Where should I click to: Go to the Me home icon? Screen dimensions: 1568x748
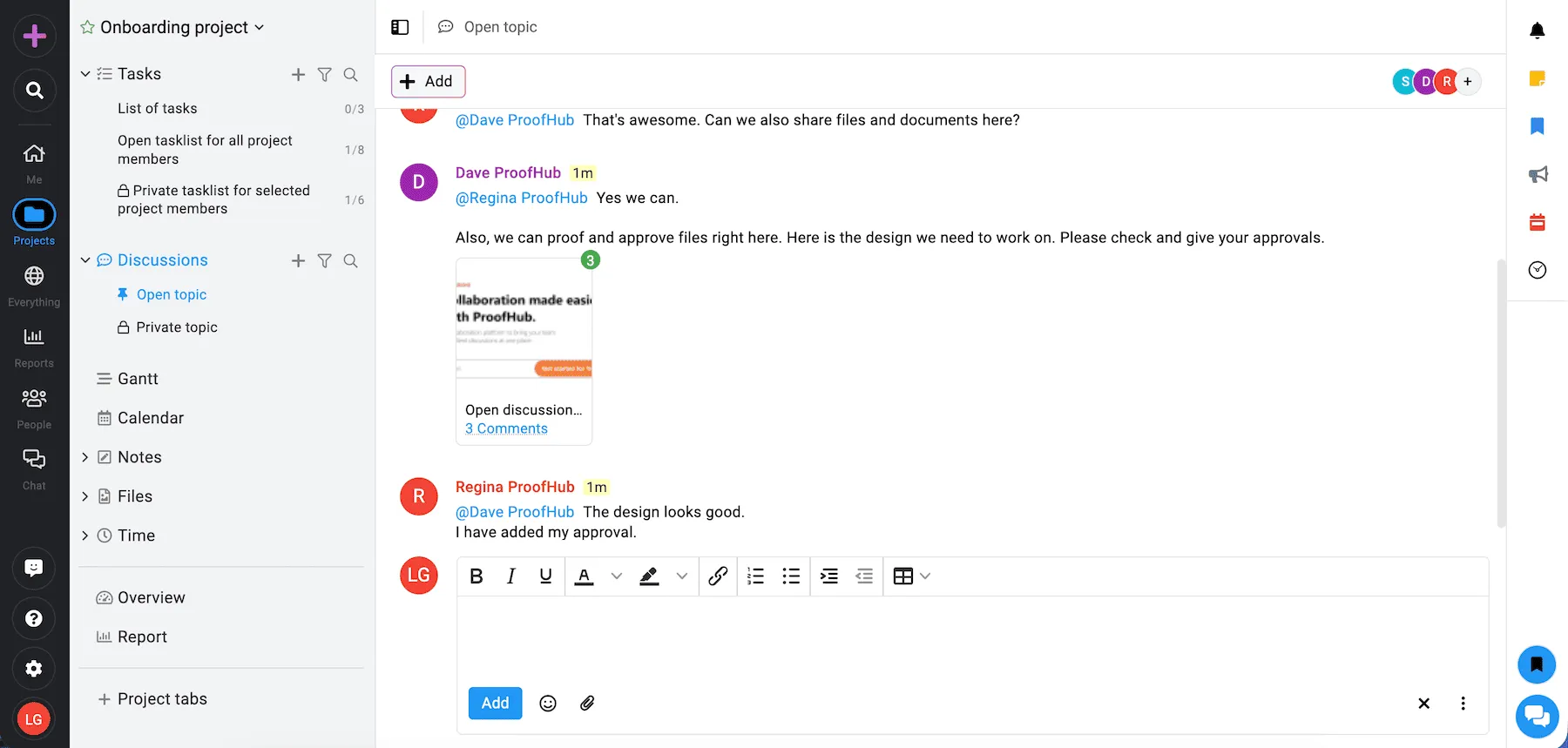tap(34, 154)
